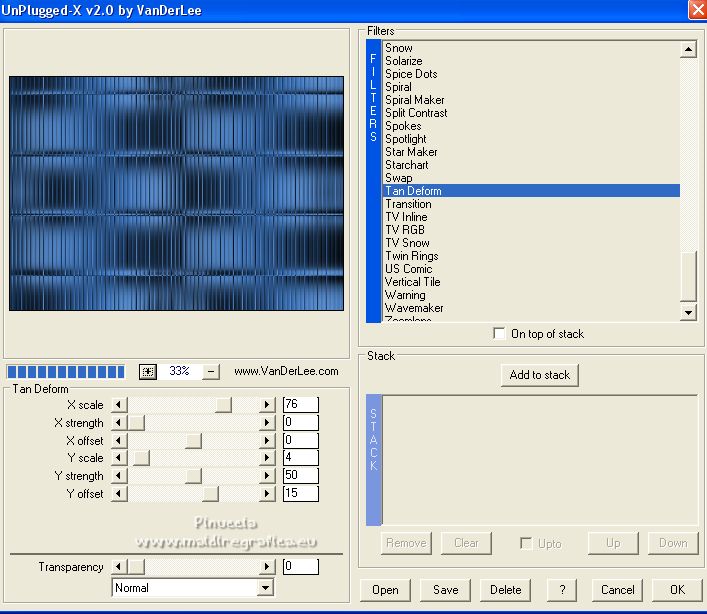
Task: Click X scale right arrow
Action: pyautogui.click(x=266, y=405)
